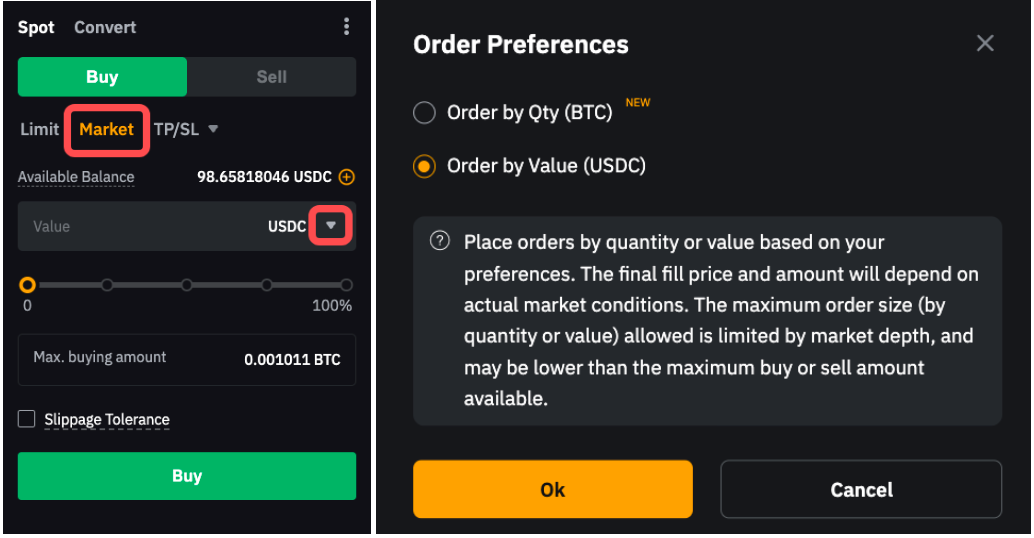The height and width of the screenshot is (538, 1034).
Task: Close the Order Preferences dialog
Action: click(985, 43)
